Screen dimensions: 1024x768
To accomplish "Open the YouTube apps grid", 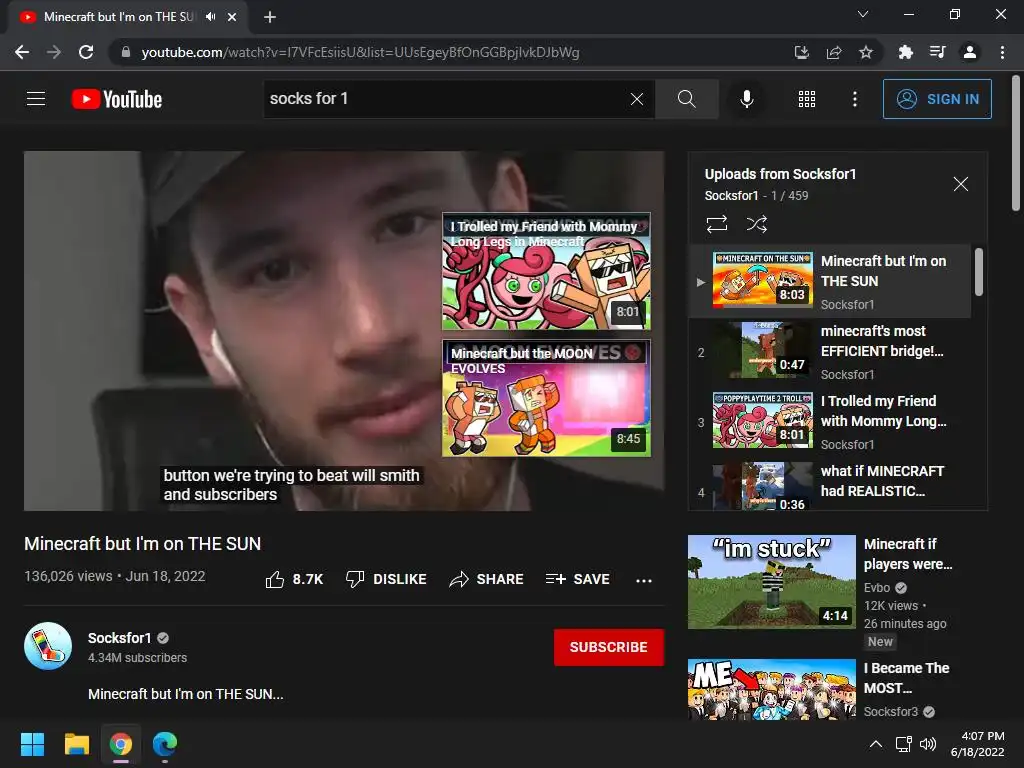I will point(807,99).
